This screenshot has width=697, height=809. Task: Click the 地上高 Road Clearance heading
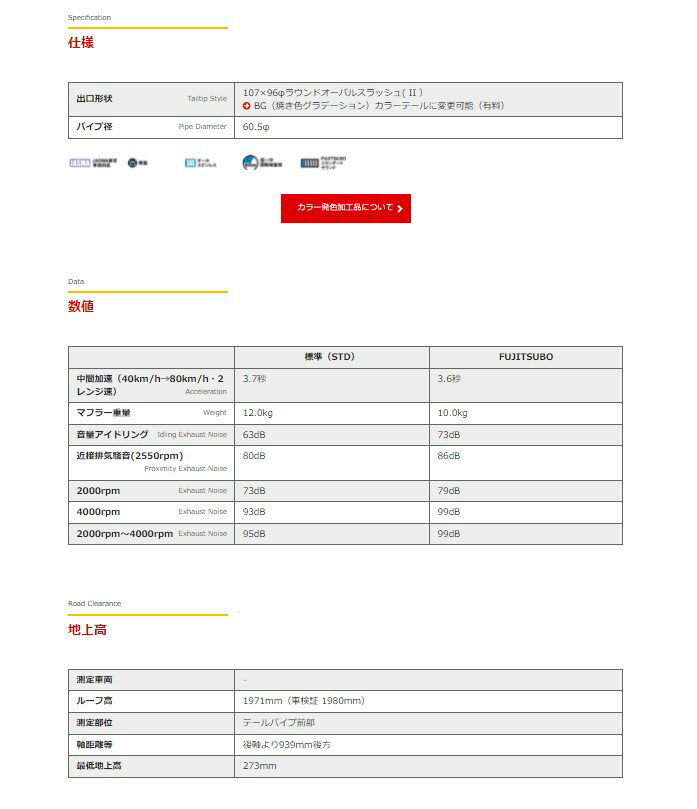coord(87,630)
